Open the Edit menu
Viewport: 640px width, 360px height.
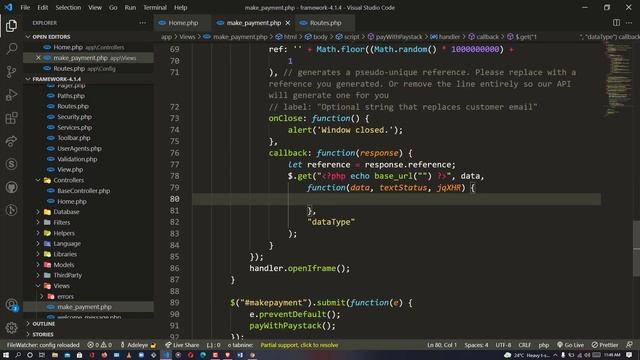click(x=42, y=7)
